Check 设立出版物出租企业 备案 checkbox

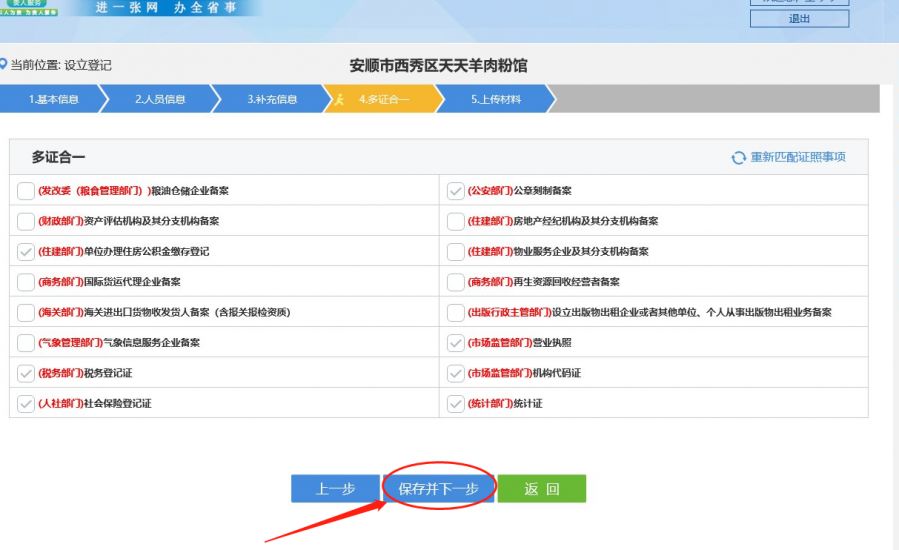pyautogui.click(x=455, y=312)
